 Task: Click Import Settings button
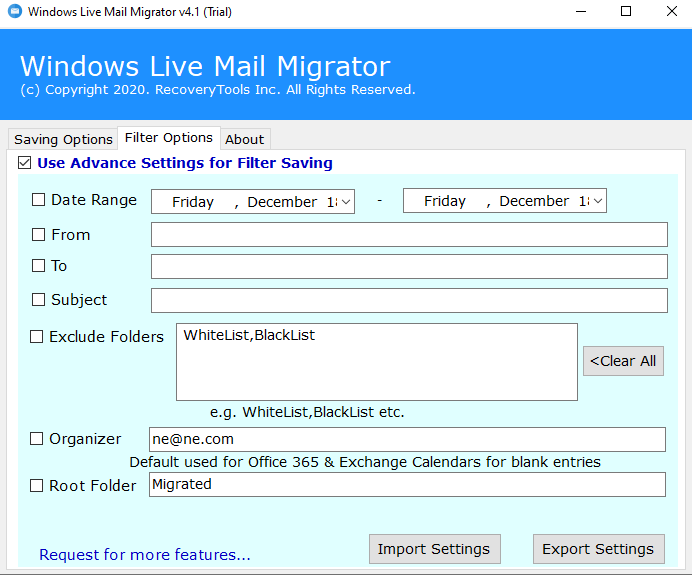pyautogui.click(x=435, y=549)
